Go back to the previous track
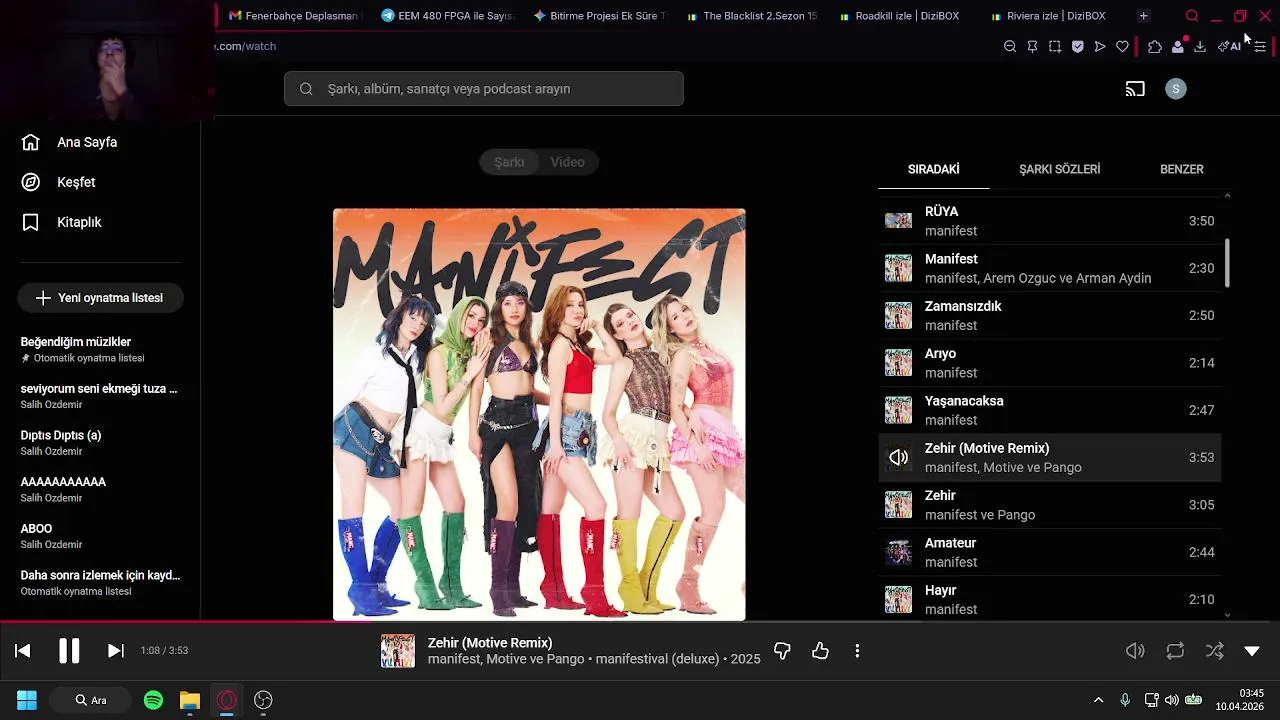The width and height of the screenshot is (1280, 720). 22,651
